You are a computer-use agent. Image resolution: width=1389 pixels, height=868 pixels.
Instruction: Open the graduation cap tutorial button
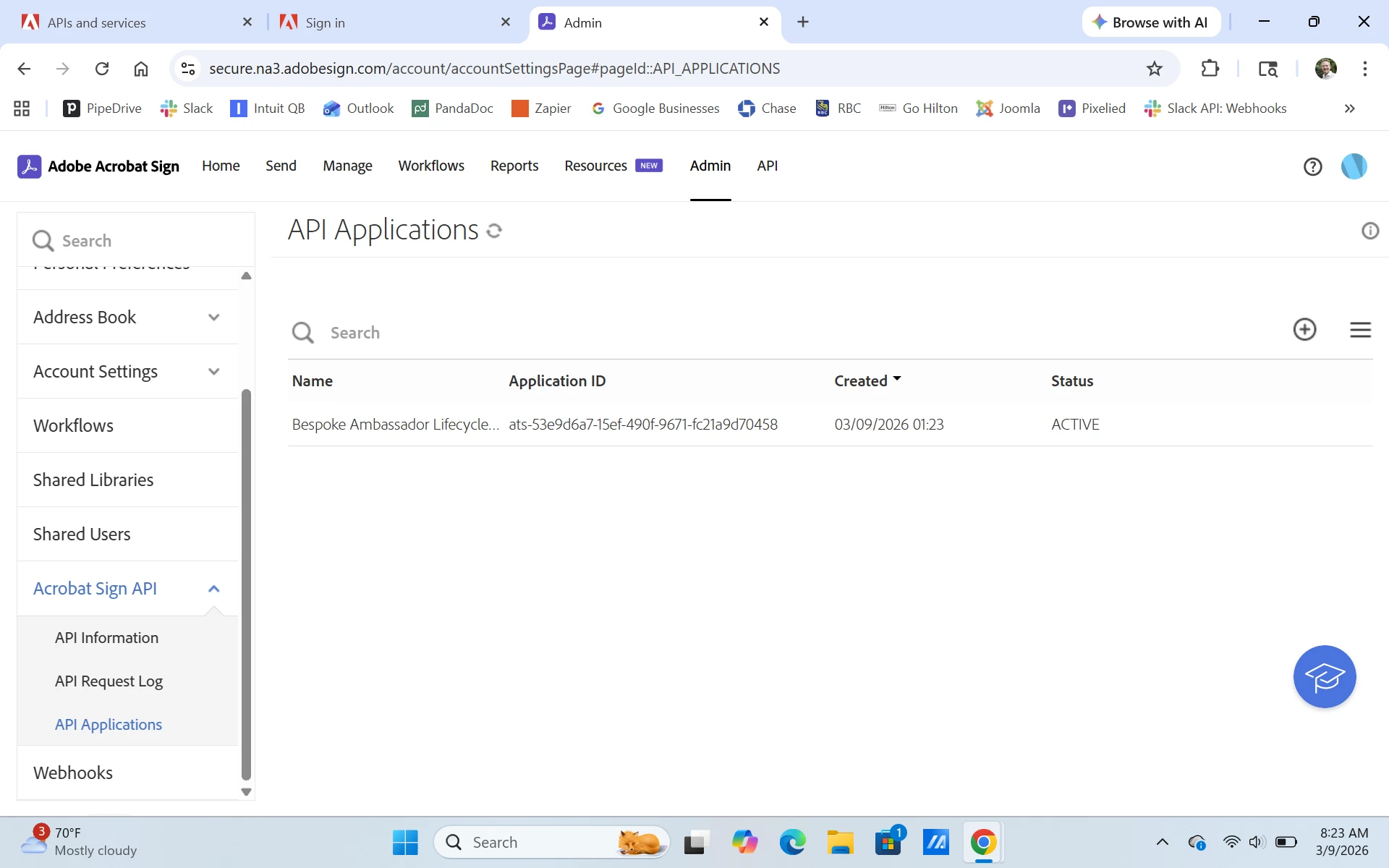click(x=1324, y=677)
